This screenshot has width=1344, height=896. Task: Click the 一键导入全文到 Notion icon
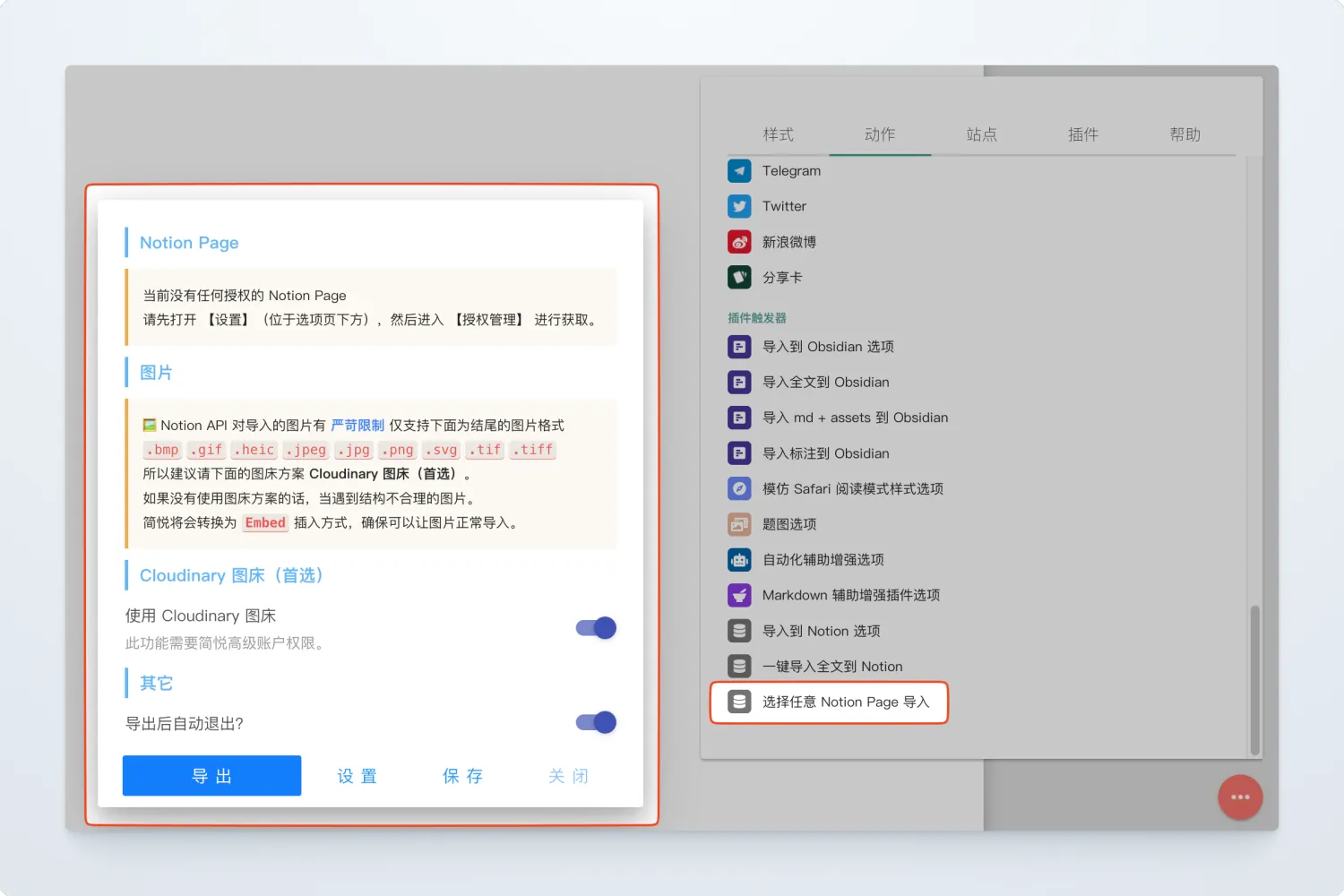[739, 667]
